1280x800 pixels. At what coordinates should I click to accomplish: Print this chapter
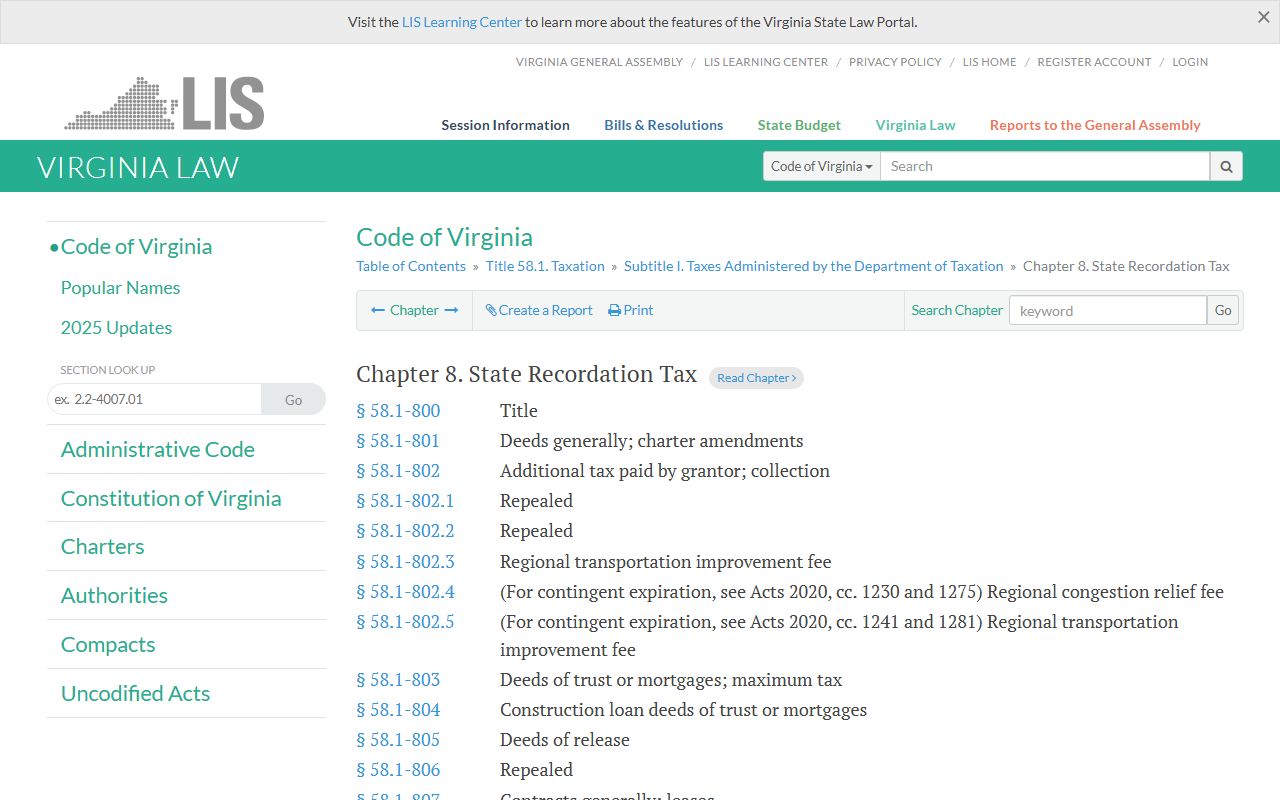click(631, 310)
